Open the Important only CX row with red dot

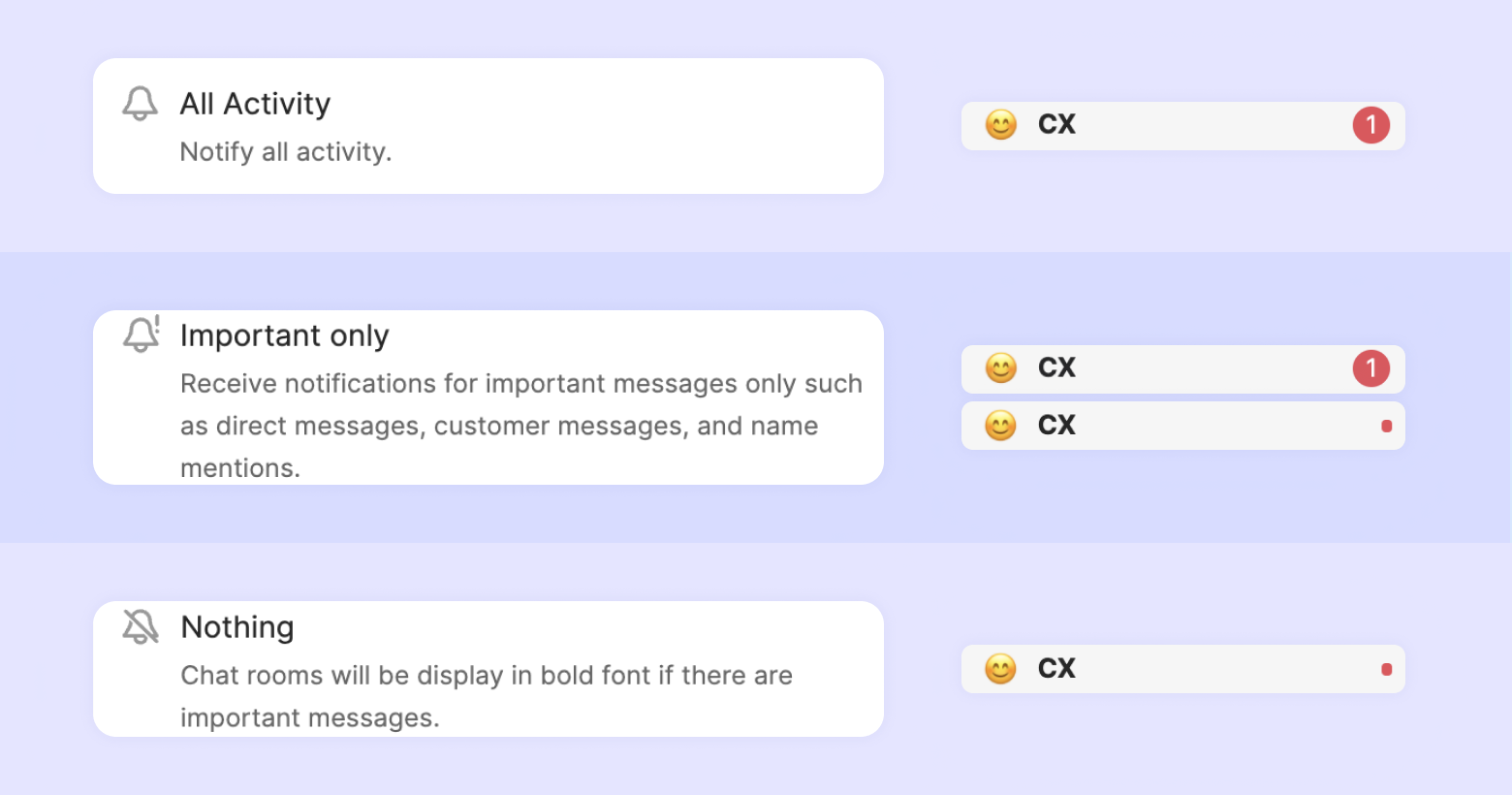(1182, 426)
